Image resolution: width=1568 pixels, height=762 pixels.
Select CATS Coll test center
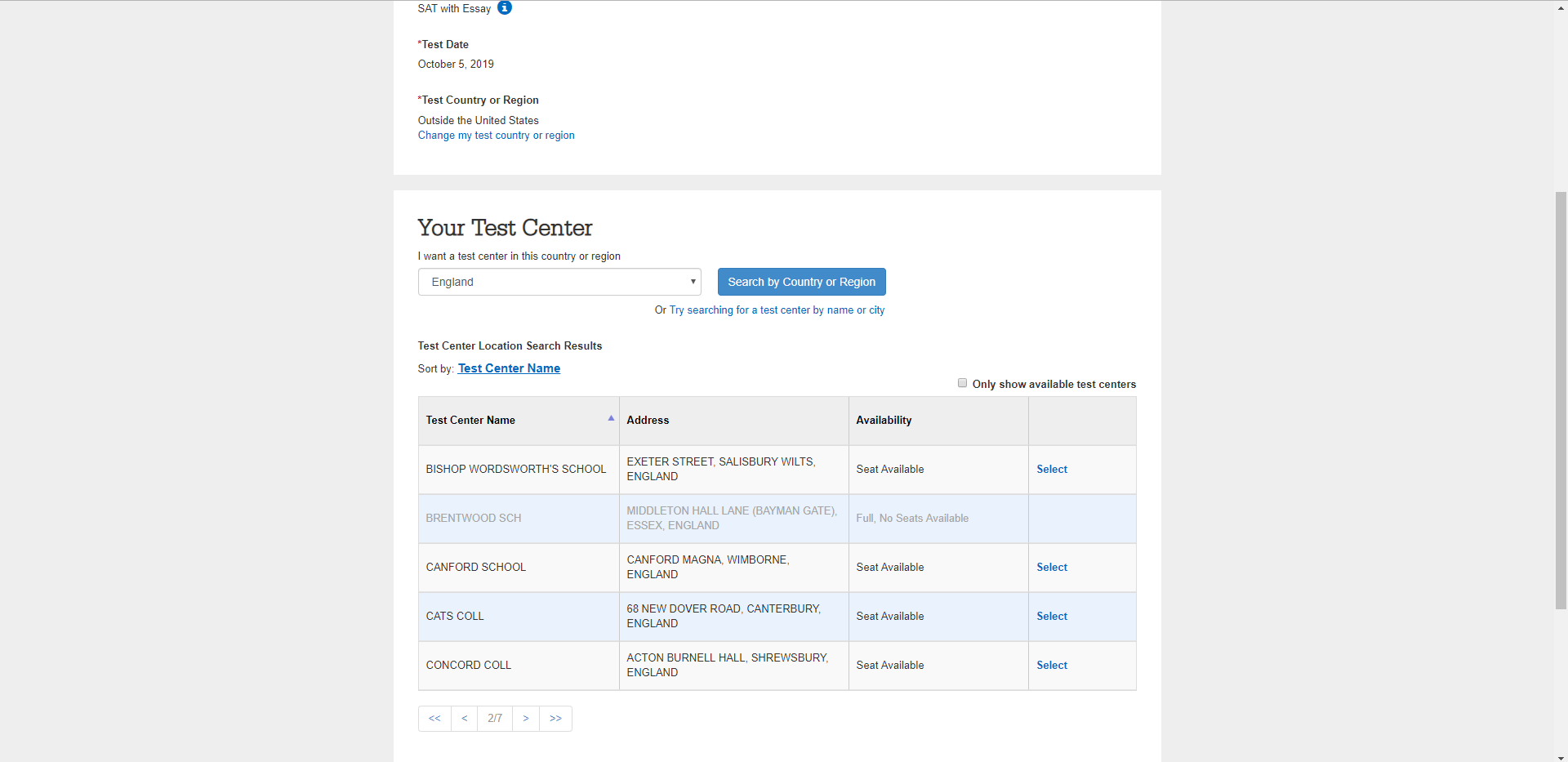[1052, 617]
